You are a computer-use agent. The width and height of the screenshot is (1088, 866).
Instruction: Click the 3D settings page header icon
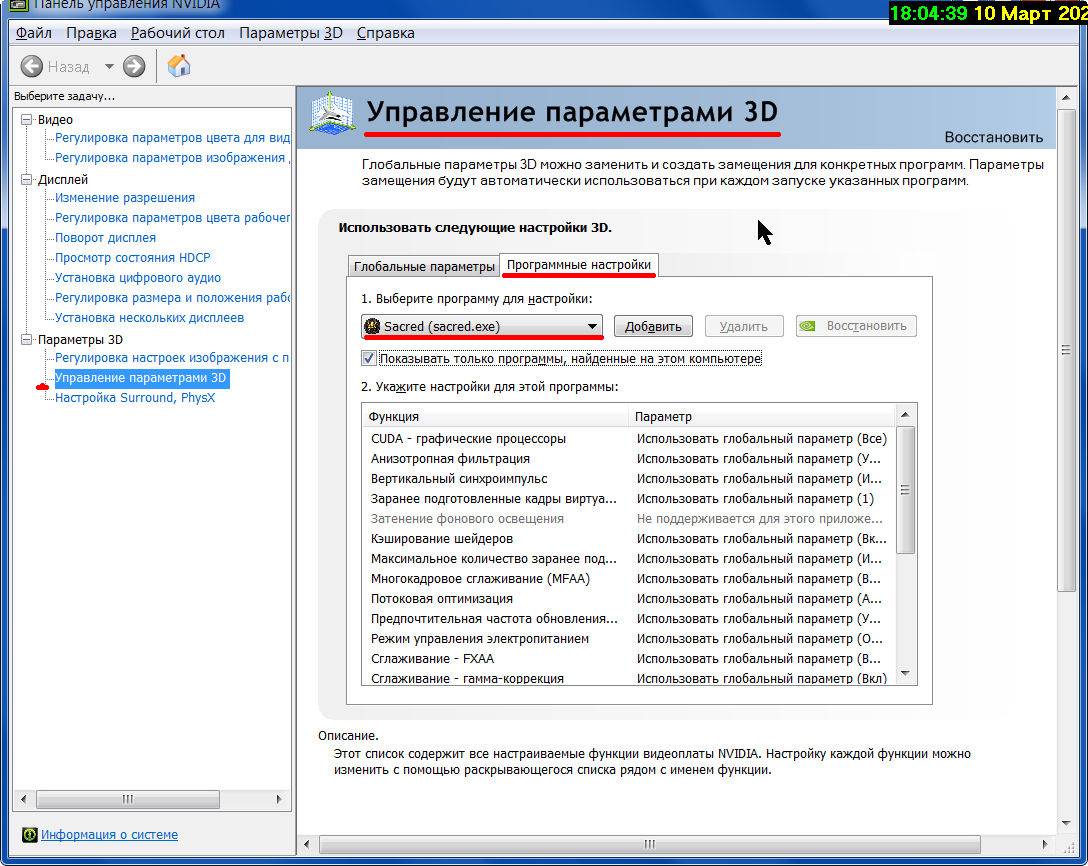[x=333, y=113]
